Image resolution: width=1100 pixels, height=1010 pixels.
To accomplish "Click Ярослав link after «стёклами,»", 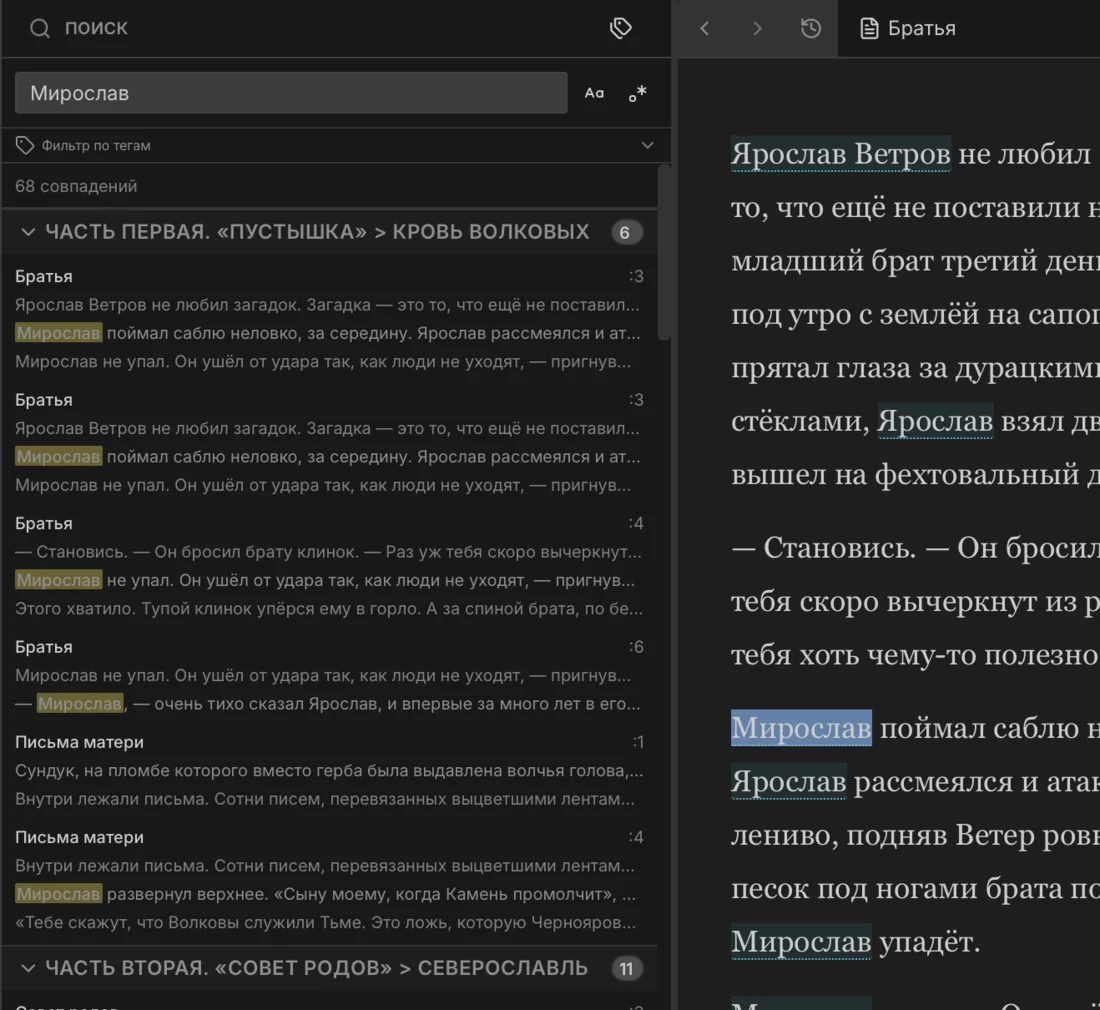I will pyautogui.click(x=935, y=421).
